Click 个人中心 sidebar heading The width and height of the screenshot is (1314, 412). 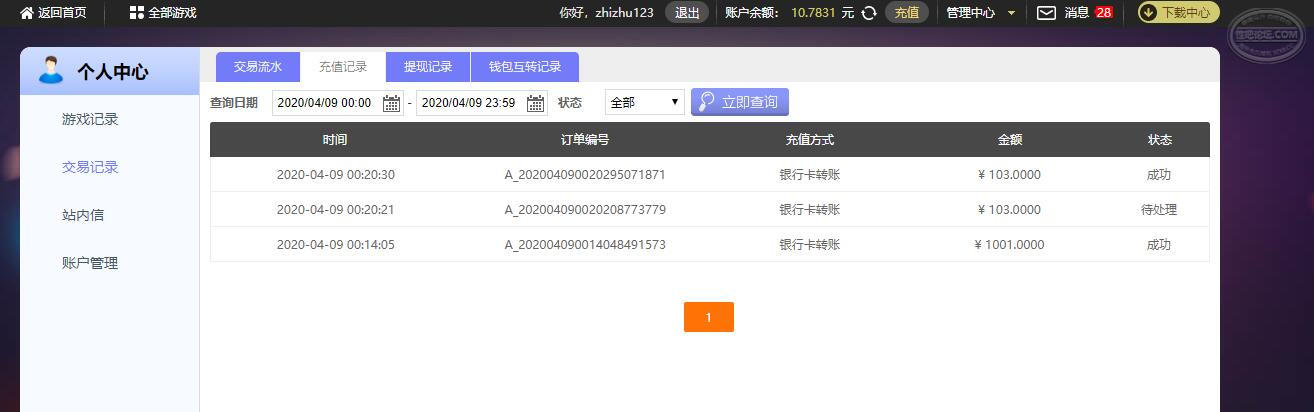113,72
